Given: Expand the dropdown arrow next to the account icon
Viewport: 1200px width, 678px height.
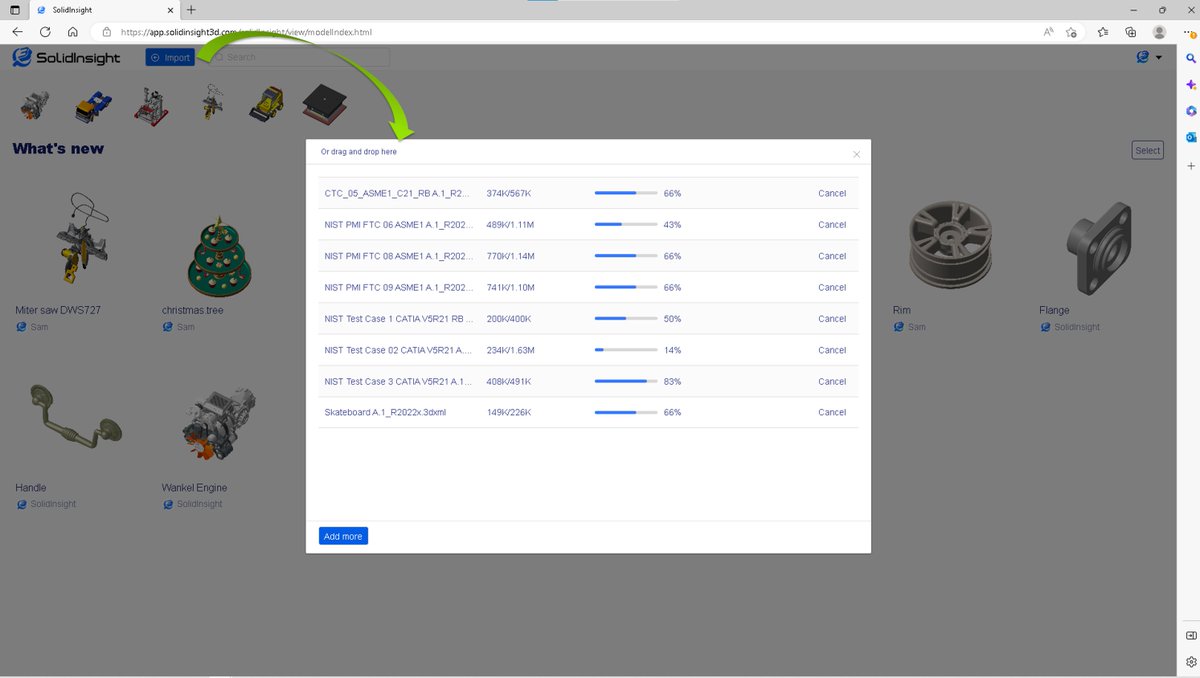Looking at the screenshot, I should (x=1159, y=57).
